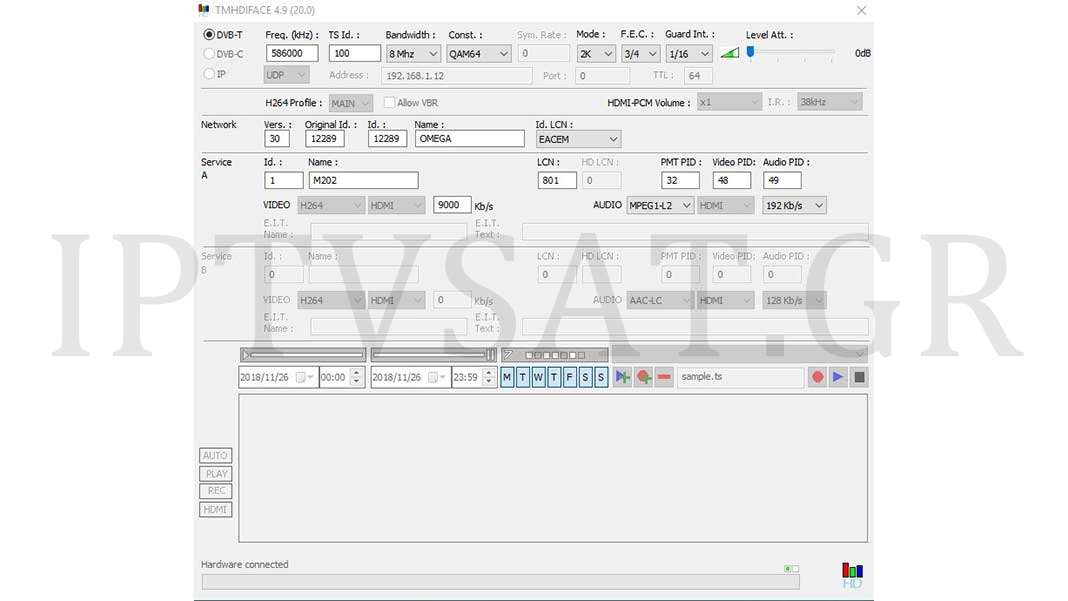The width and height of the screenshot is (1068, 601).
Task: Click the HDMI button on the left side
Action: (x=216, y=510)
